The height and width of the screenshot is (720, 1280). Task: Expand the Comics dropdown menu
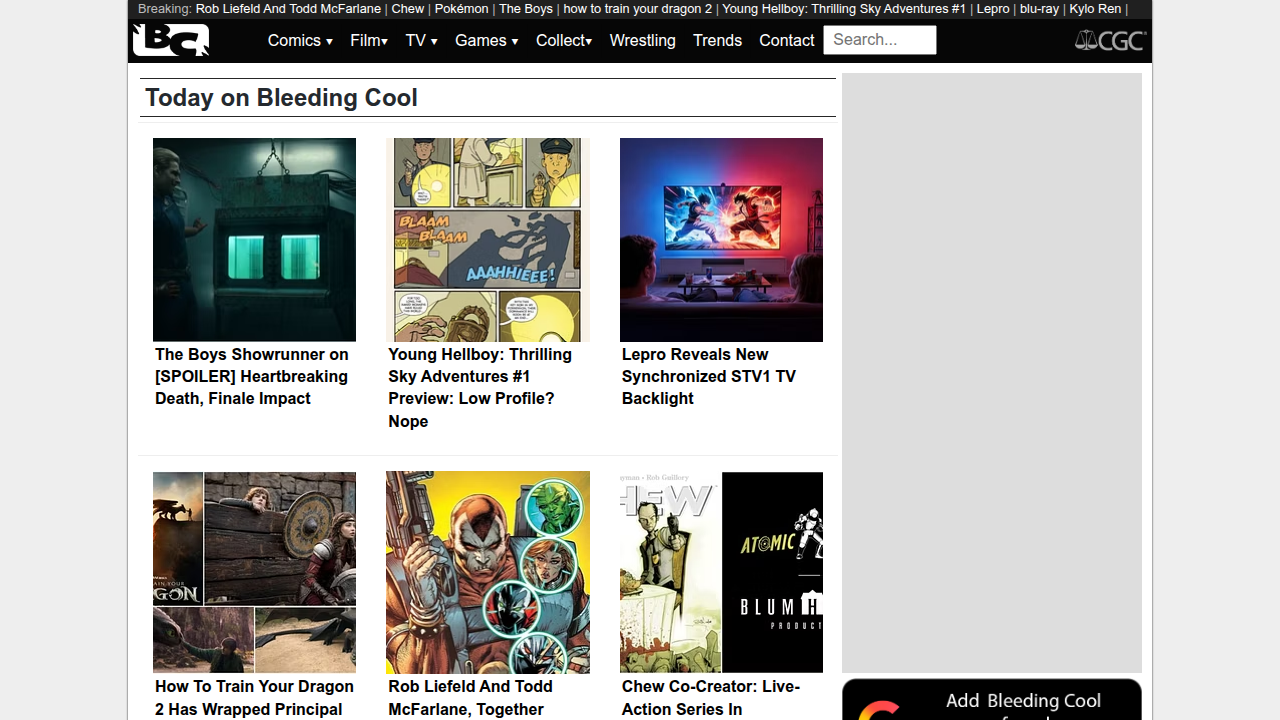click(300, 41)
